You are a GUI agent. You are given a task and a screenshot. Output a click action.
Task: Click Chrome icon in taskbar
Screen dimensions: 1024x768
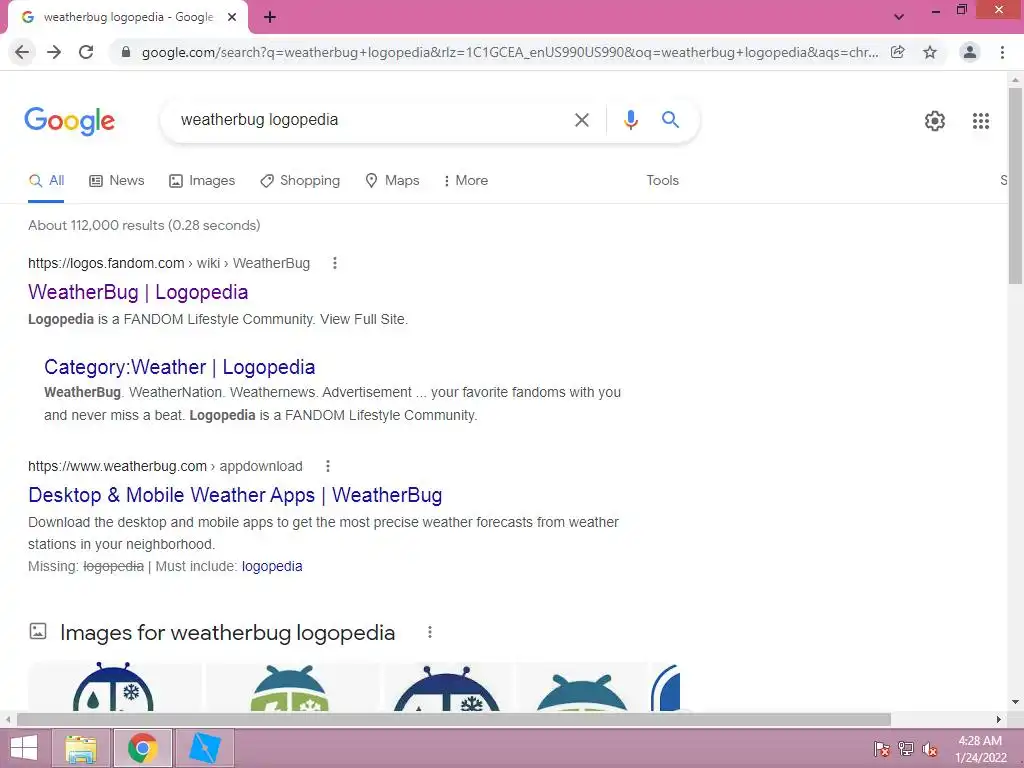143,748
